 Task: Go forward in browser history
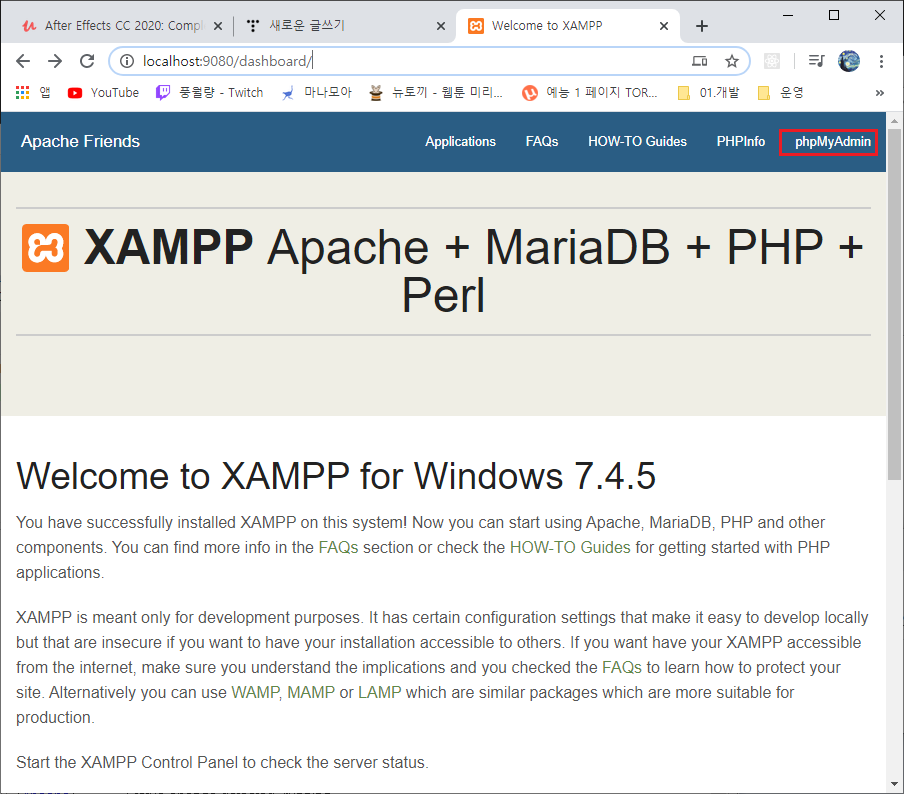[55, 61]
